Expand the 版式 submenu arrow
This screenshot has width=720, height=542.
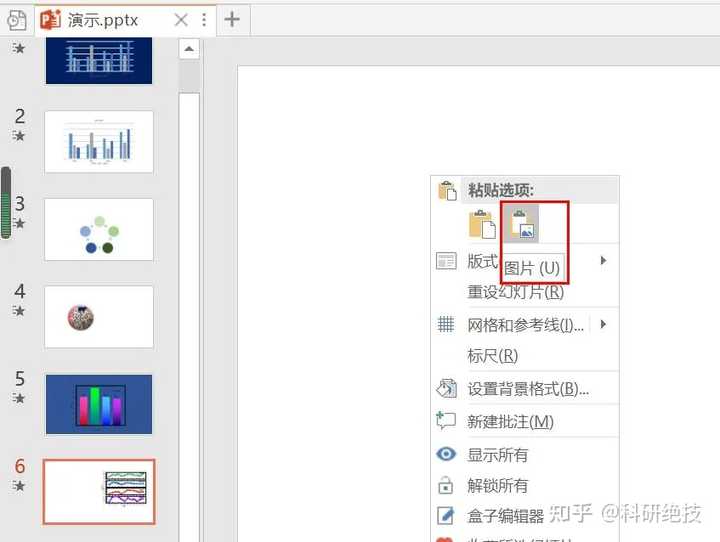603,260
